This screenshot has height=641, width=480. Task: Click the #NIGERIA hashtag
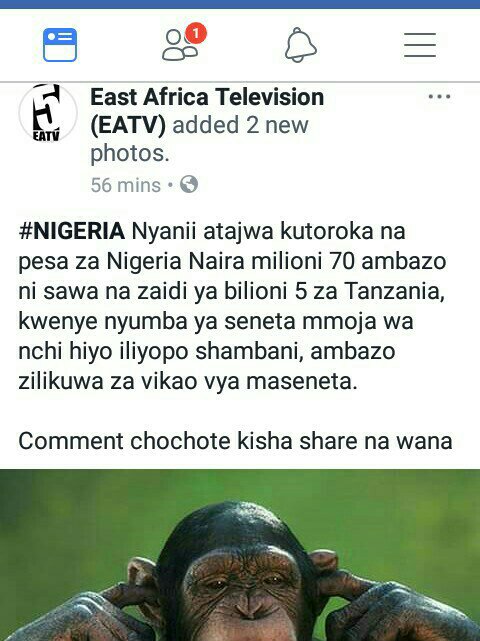[72, 231]
